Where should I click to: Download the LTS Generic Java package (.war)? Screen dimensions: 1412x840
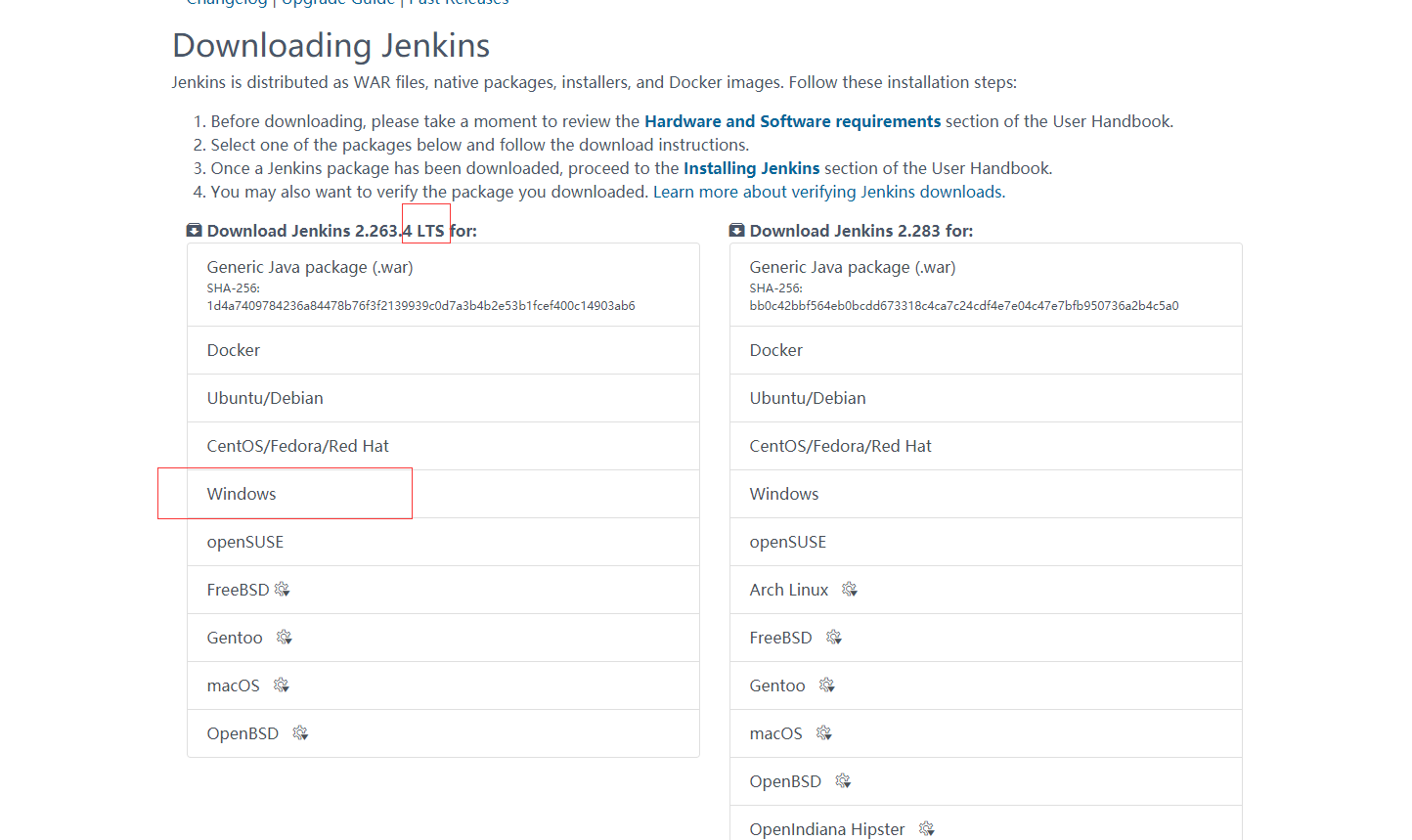click(443, 285)
